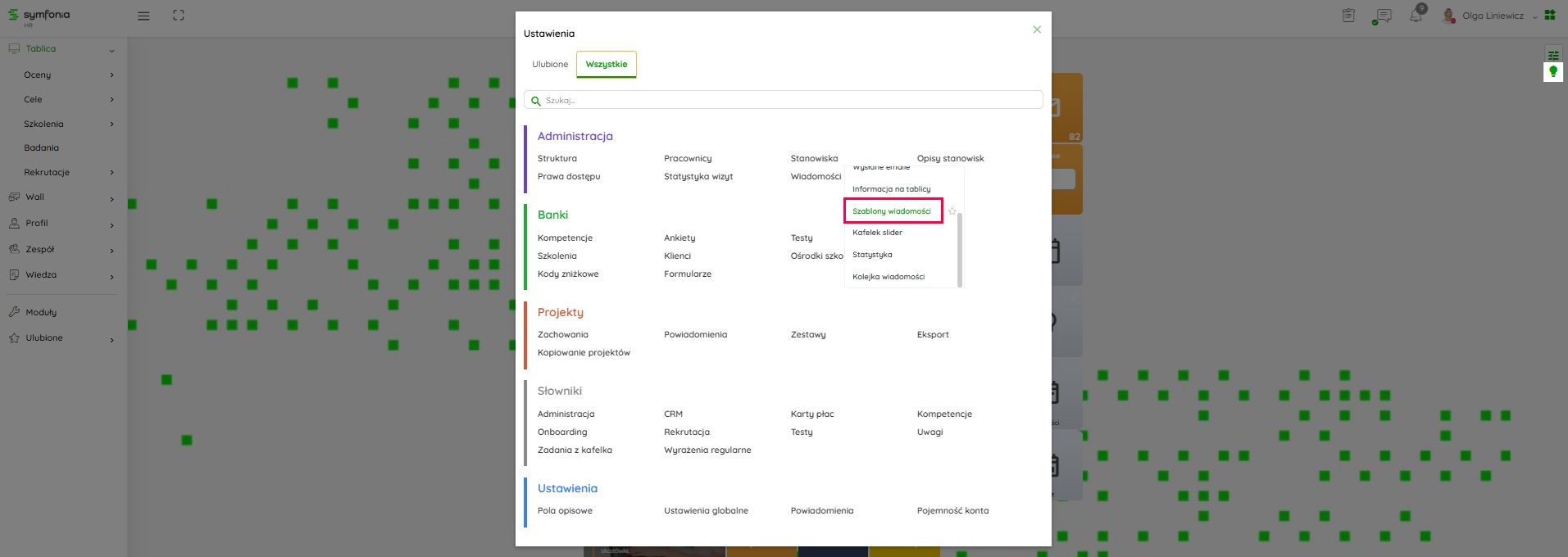The width and height of the screenshot is (1568, 557).
Task: Open the chat messages icon
Action: pos(1383,16)
